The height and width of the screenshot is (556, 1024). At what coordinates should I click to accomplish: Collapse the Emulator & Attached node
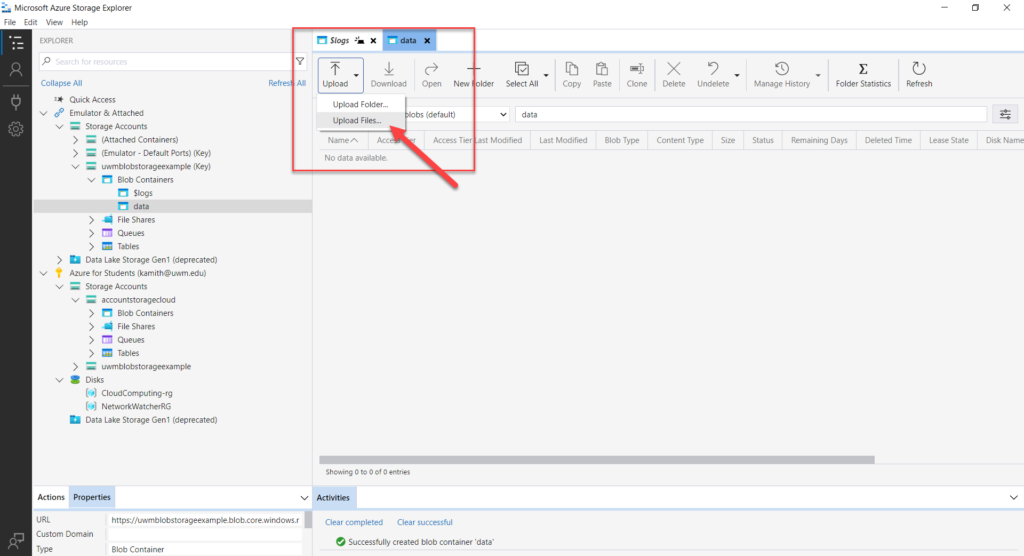point(44,113)
